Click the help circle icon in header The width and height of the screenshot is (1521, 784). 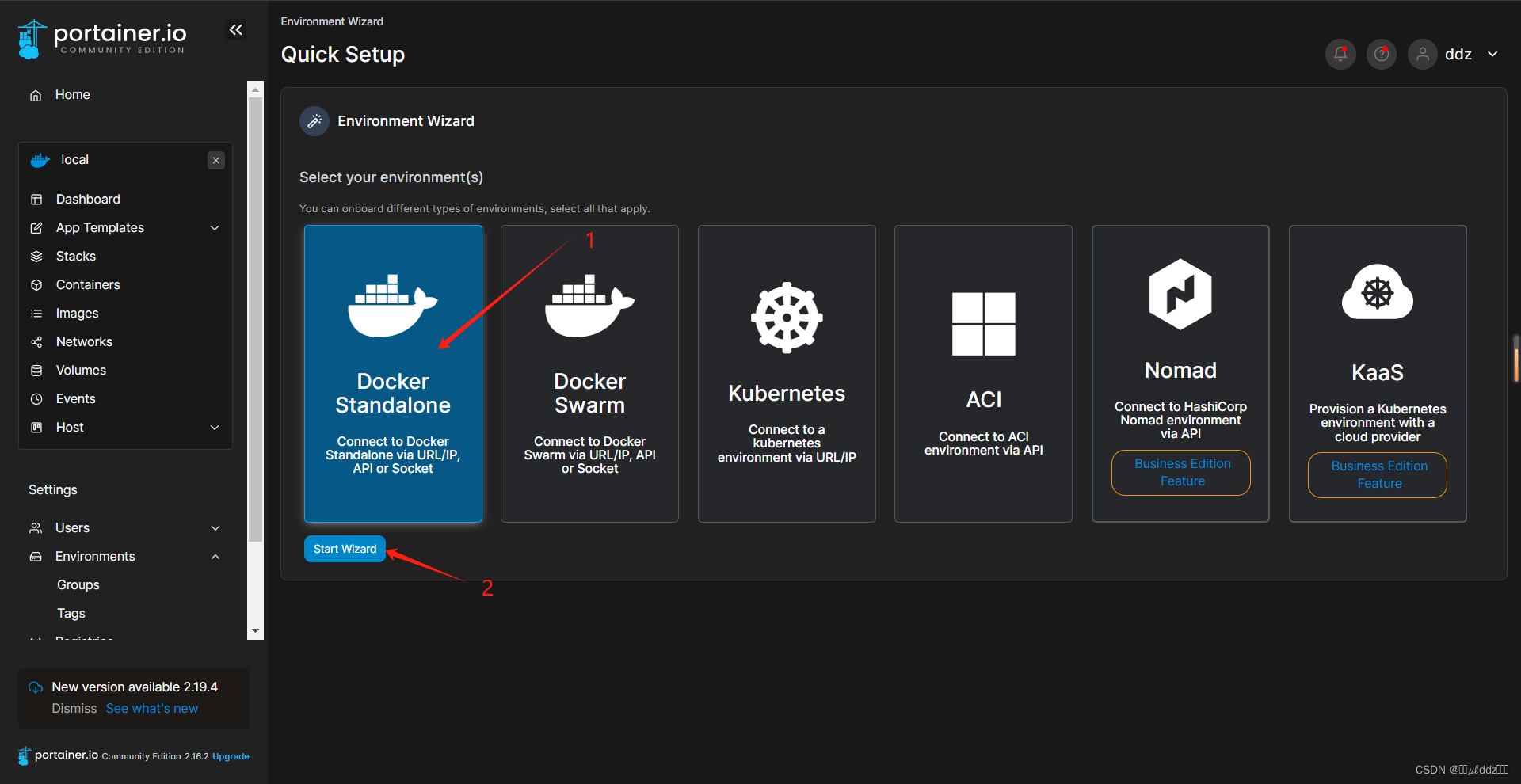tap(1382, 54)
